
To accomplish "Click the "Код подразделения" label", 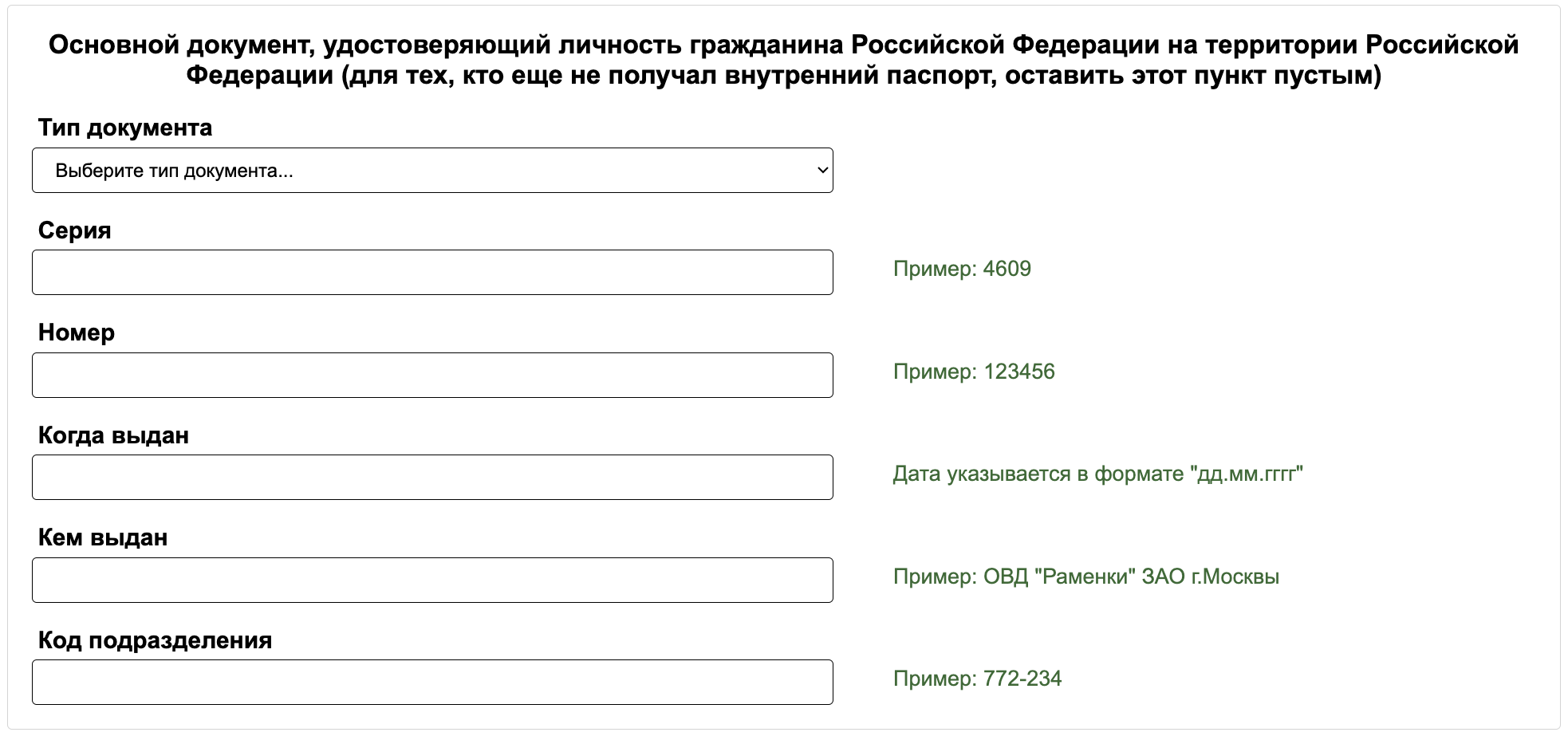I will [156, 639].
